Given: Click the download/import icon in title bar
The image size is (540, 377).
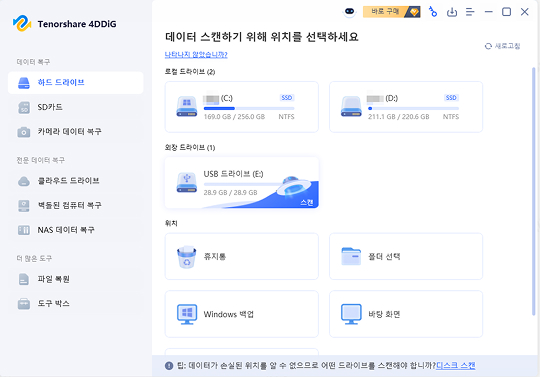Looking at the screenshot, I should [x=451, y=12].
